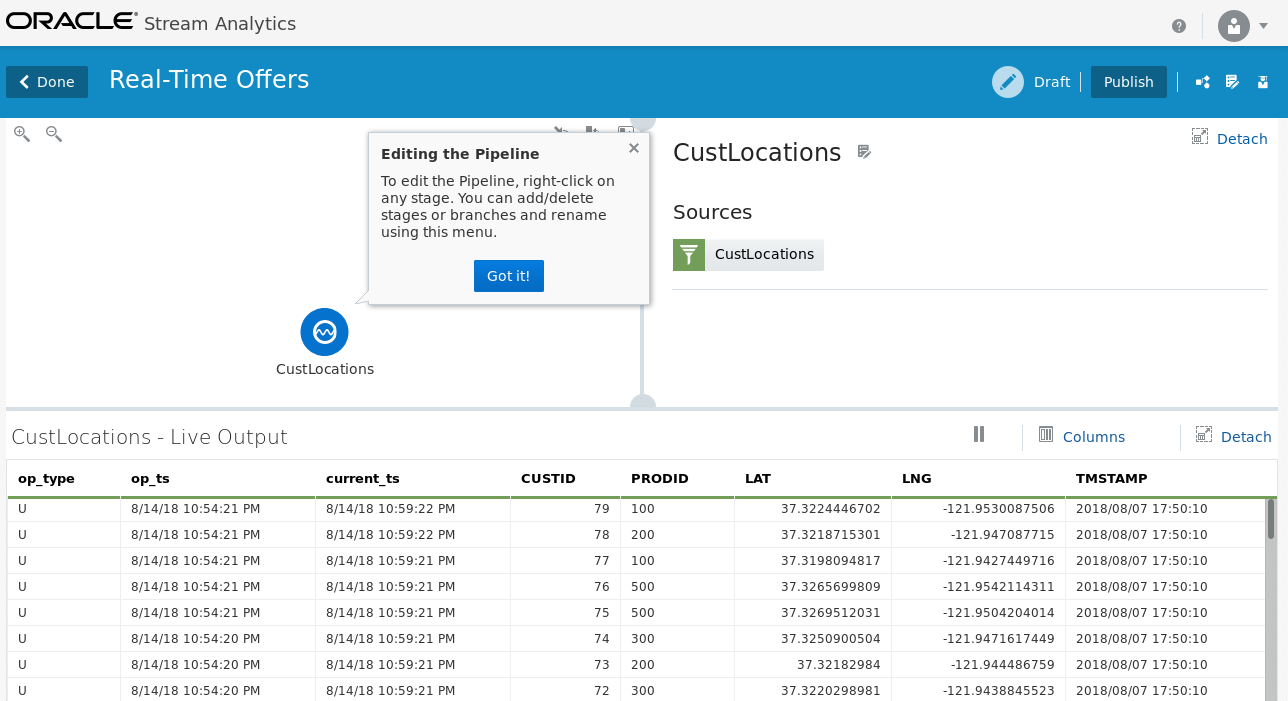The width and height of the screenshot is (1288, 701).
Task: Click Got it! in pipeline tip
Action: 509,276
